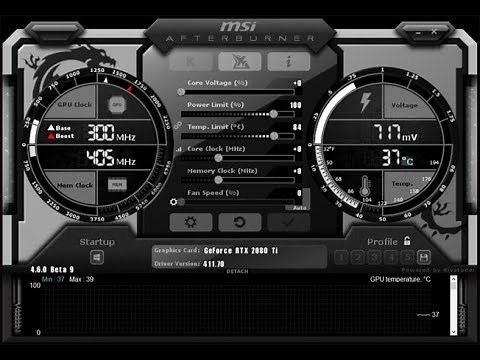The image size is (480, 360).
Task: Click the Min : 37 graph text
Action: 53,279
